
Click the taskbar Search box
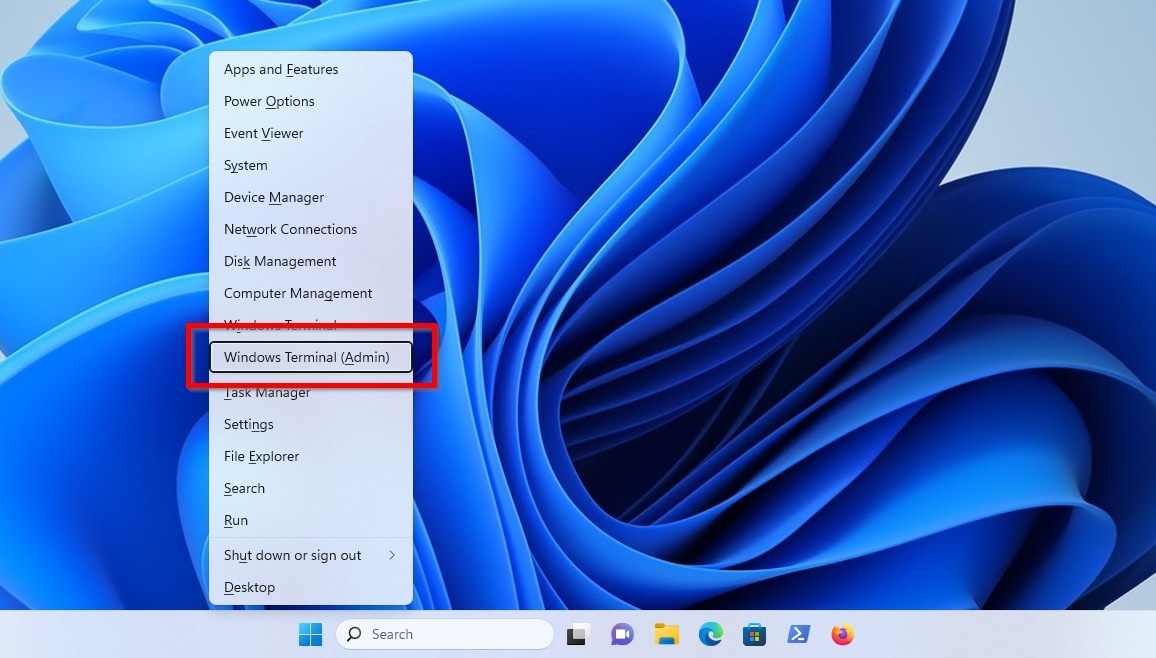(x=445, y=634)
